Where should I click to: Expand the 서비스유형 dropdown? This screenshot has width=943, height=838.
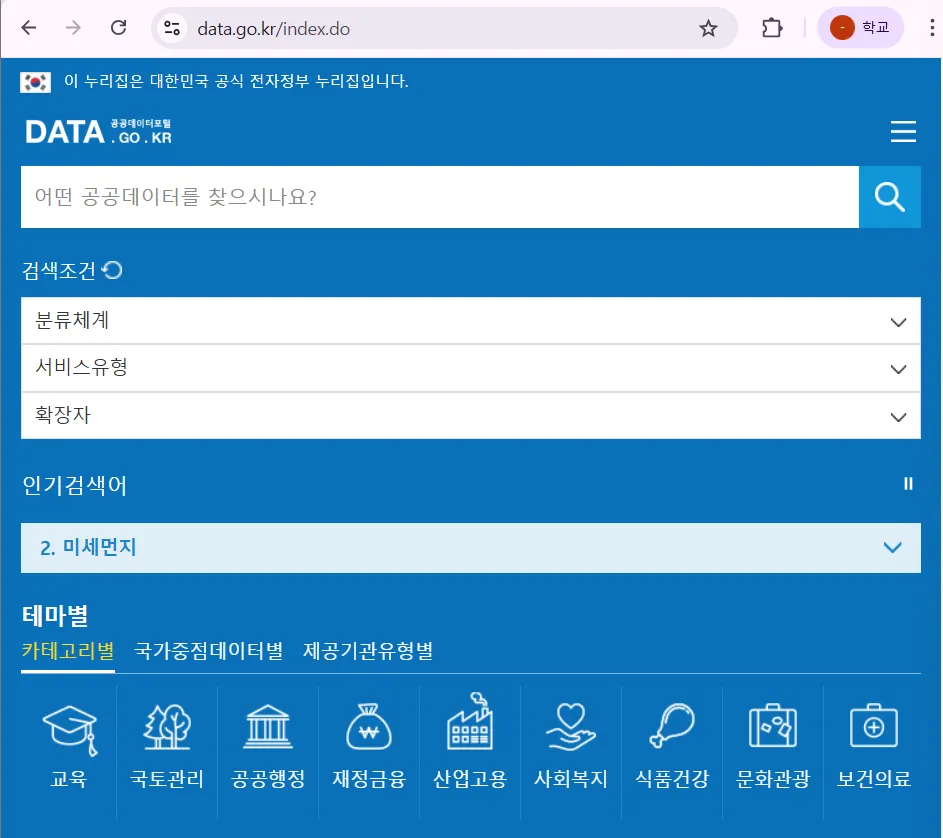471,368
